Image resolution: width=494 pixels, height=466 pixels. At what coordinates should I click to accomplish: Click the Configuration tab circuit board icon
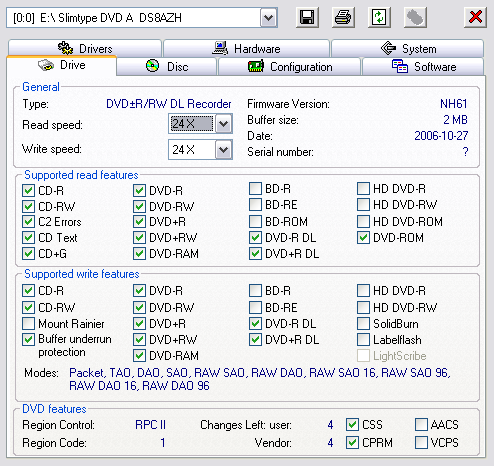(256, 66)
